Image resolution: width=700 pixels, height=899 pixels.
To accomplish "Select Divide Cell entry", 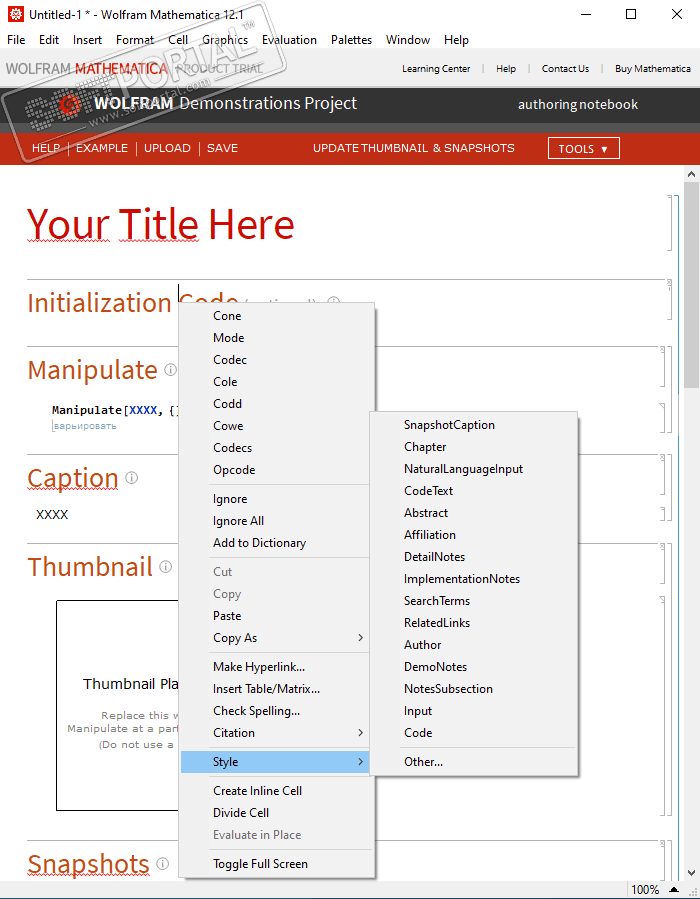I will [277, 812].
